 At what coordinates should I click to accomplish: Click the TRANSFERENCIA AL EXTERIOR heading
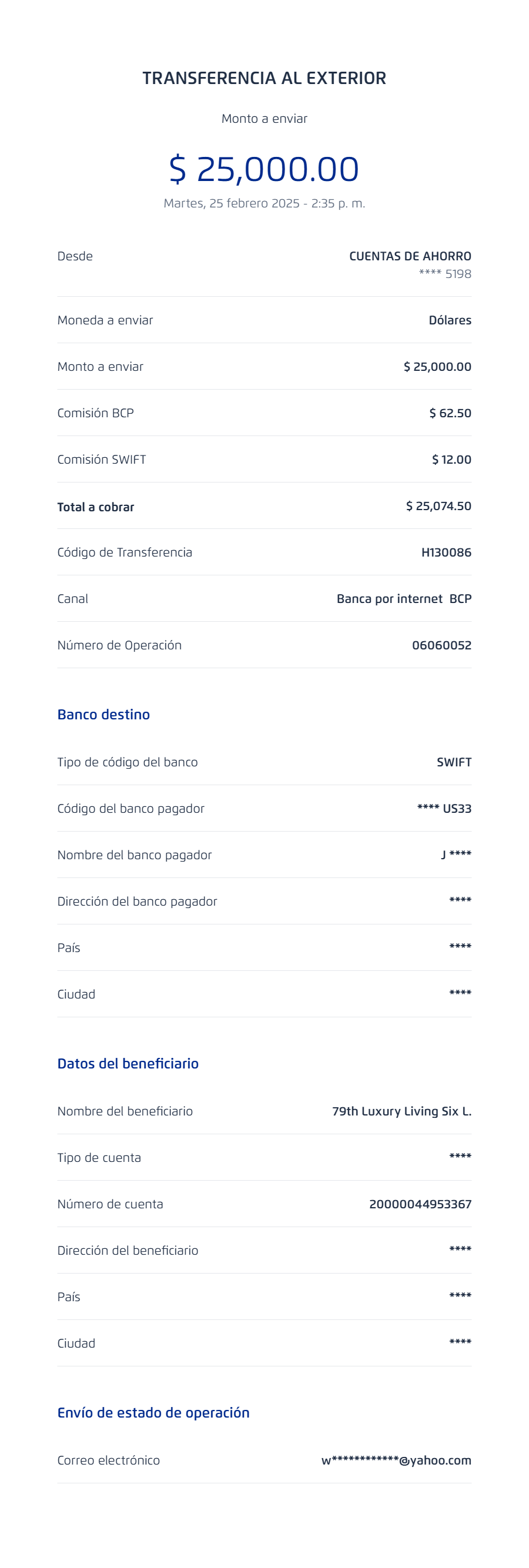[264, 78]
